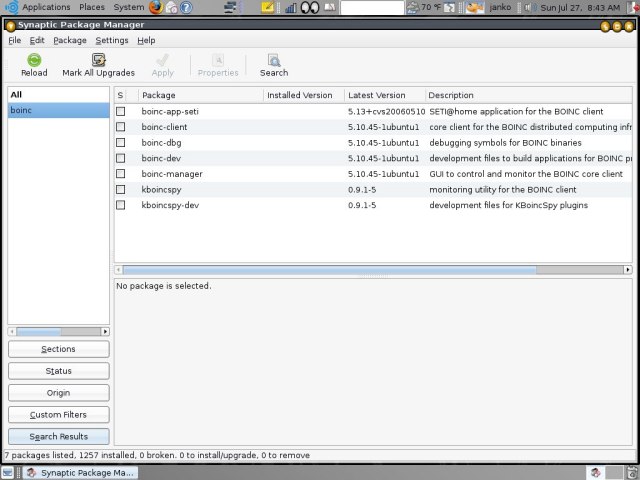Click the Sections filter button
Viewport: 640px width, 480px height.
59,349
